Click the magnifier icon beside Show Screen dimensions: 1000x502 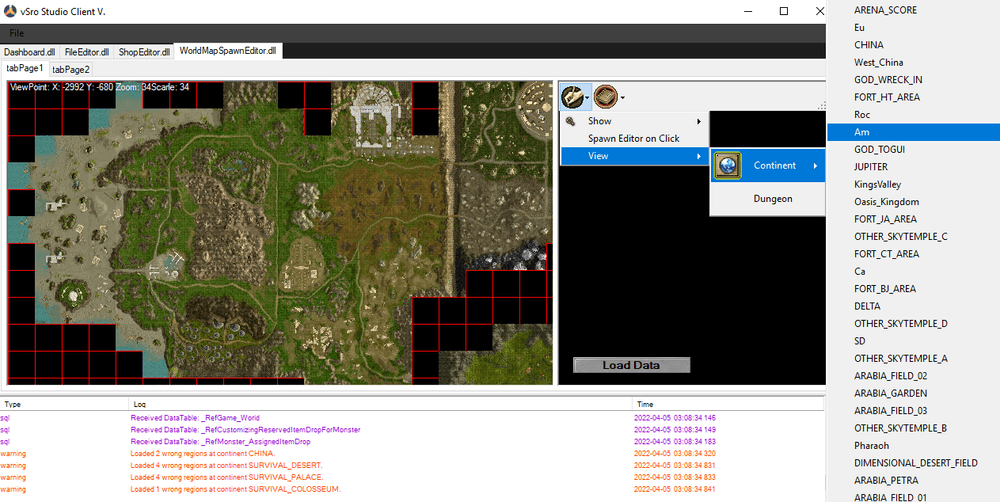(571, 121)
